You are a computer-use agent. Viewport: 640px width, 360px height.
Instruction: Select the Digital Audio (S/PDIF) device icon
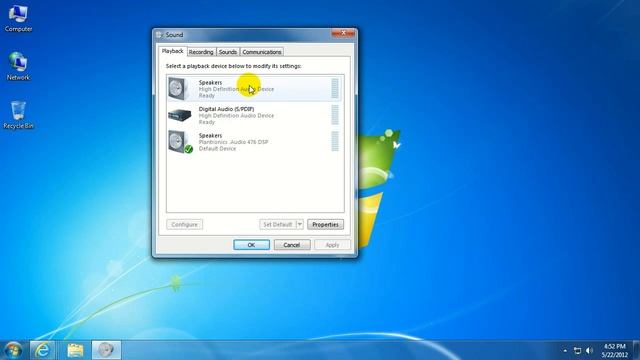click(180, 115)
